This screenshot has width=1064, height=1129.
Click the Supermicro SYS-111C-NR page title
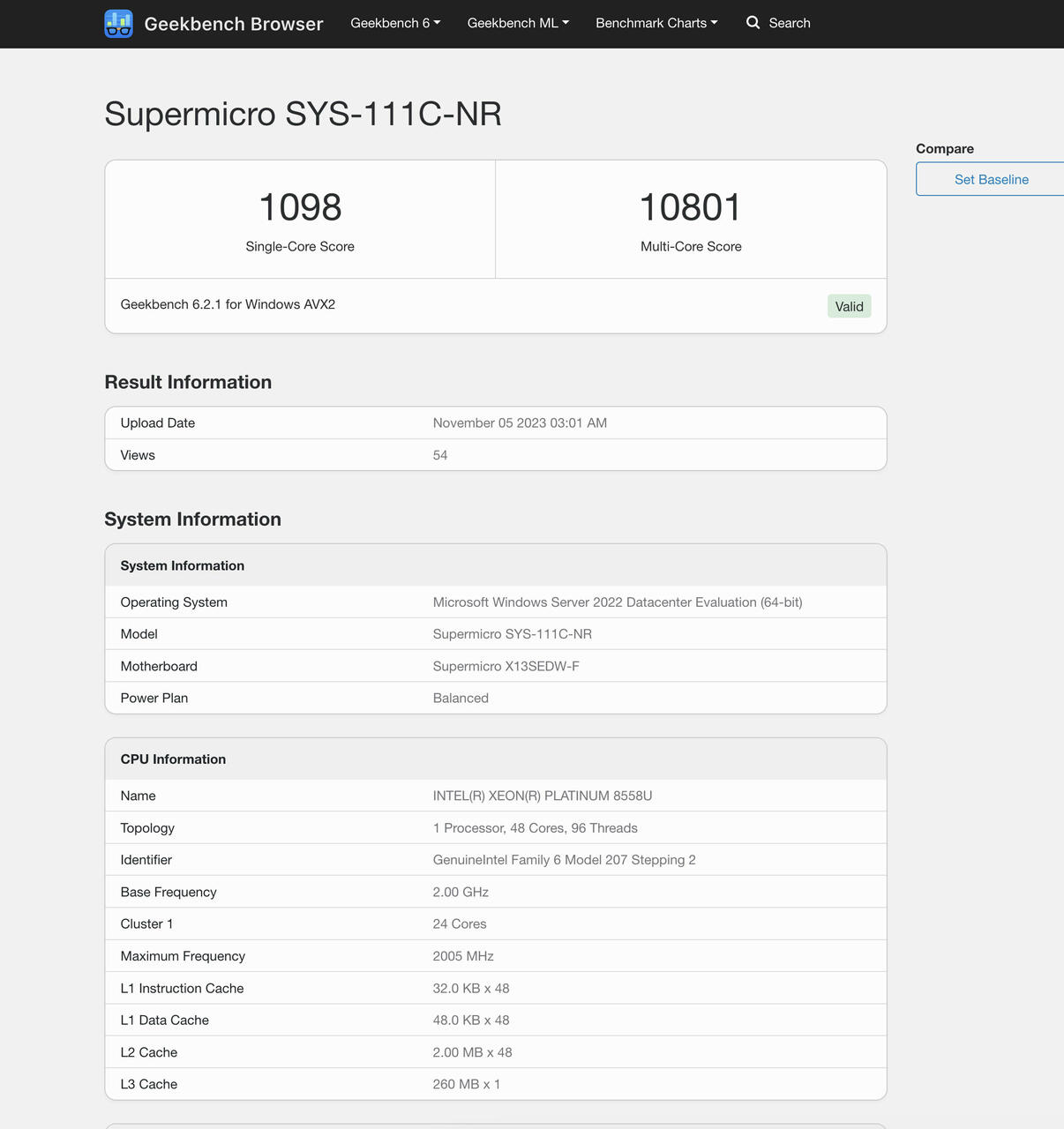(303, 114)
